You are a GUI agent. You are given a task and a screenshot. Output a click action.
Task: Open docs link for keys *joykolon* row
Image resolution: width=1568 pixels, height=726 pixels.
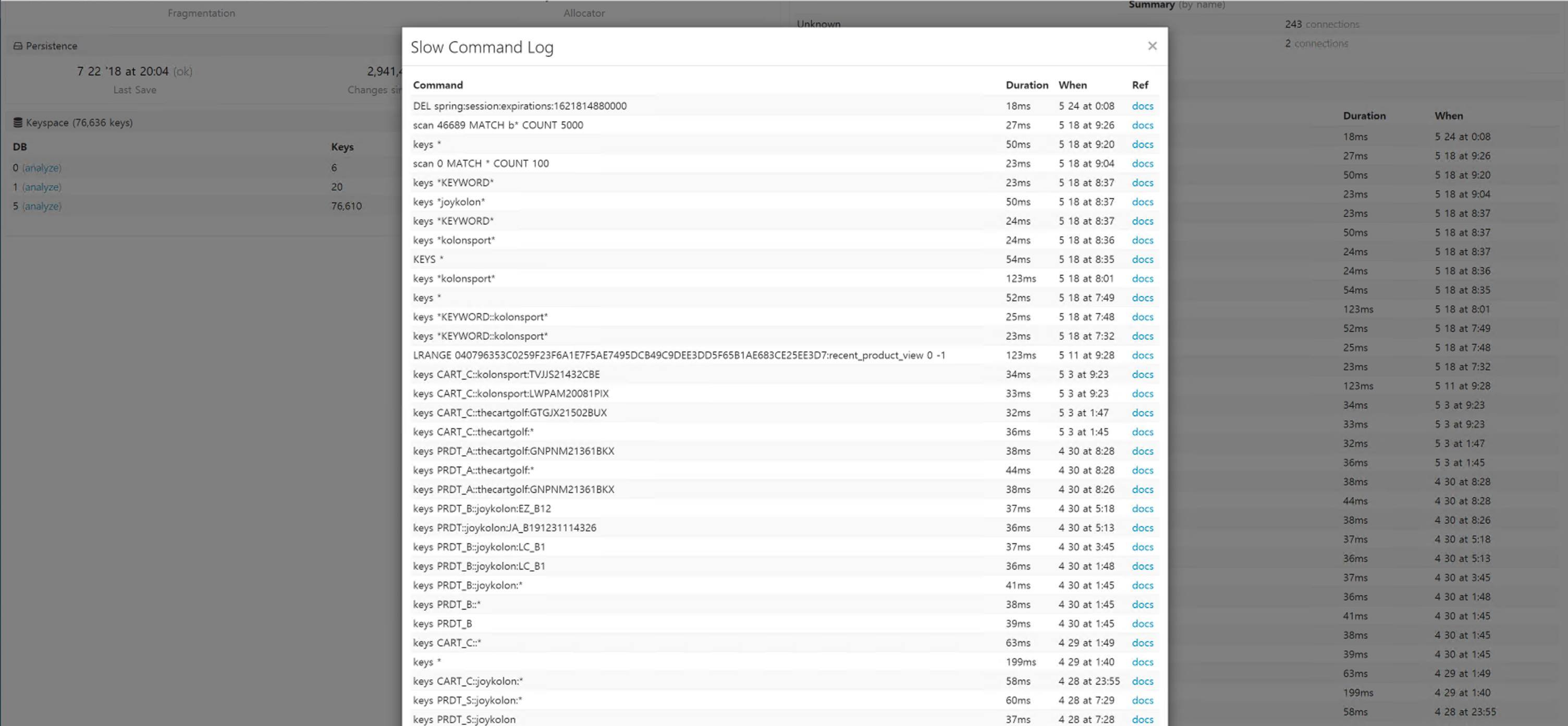click(x=1142, y=202)
